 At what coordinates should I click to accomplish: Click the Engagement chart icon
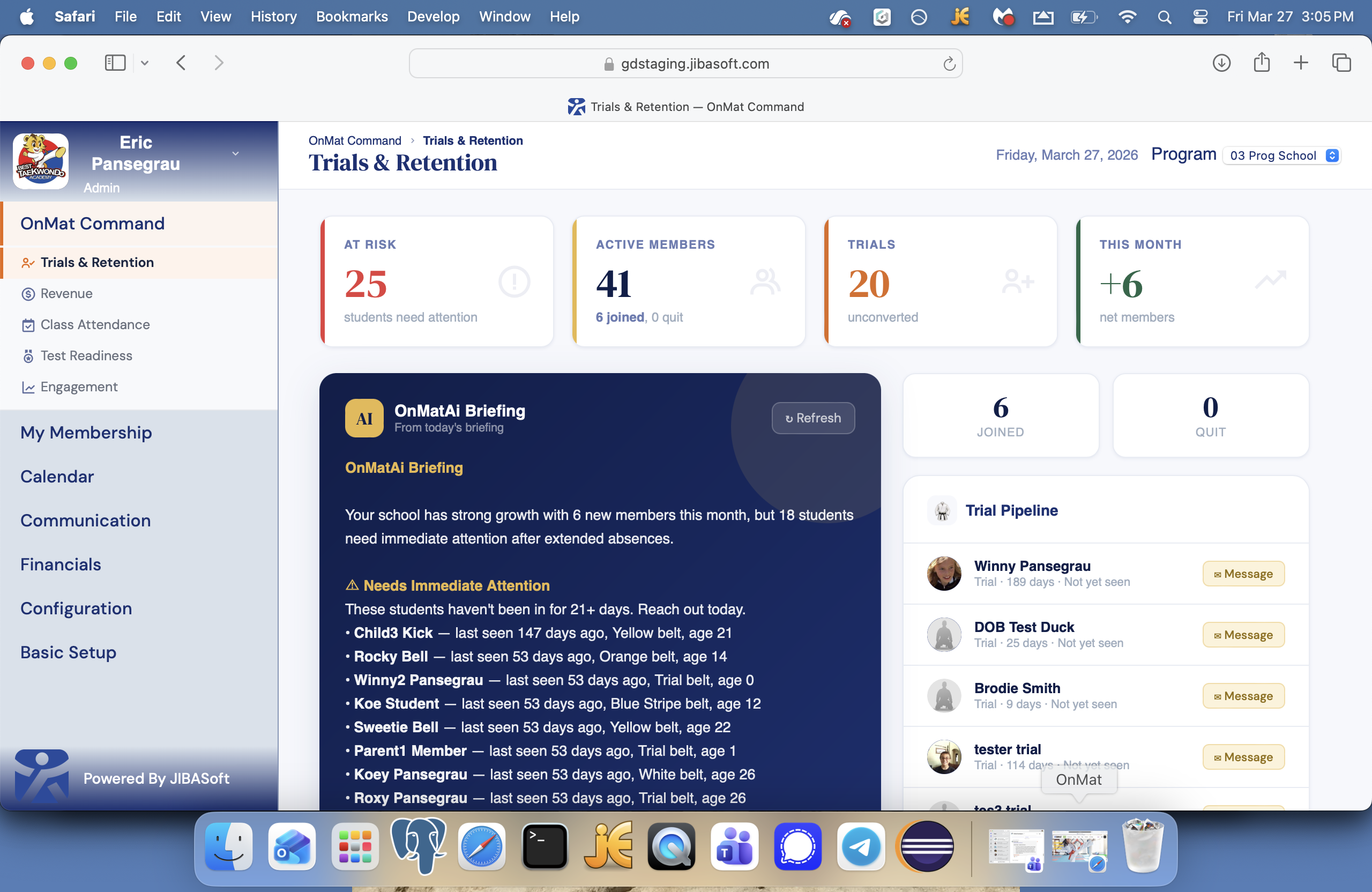pos(28,388)
